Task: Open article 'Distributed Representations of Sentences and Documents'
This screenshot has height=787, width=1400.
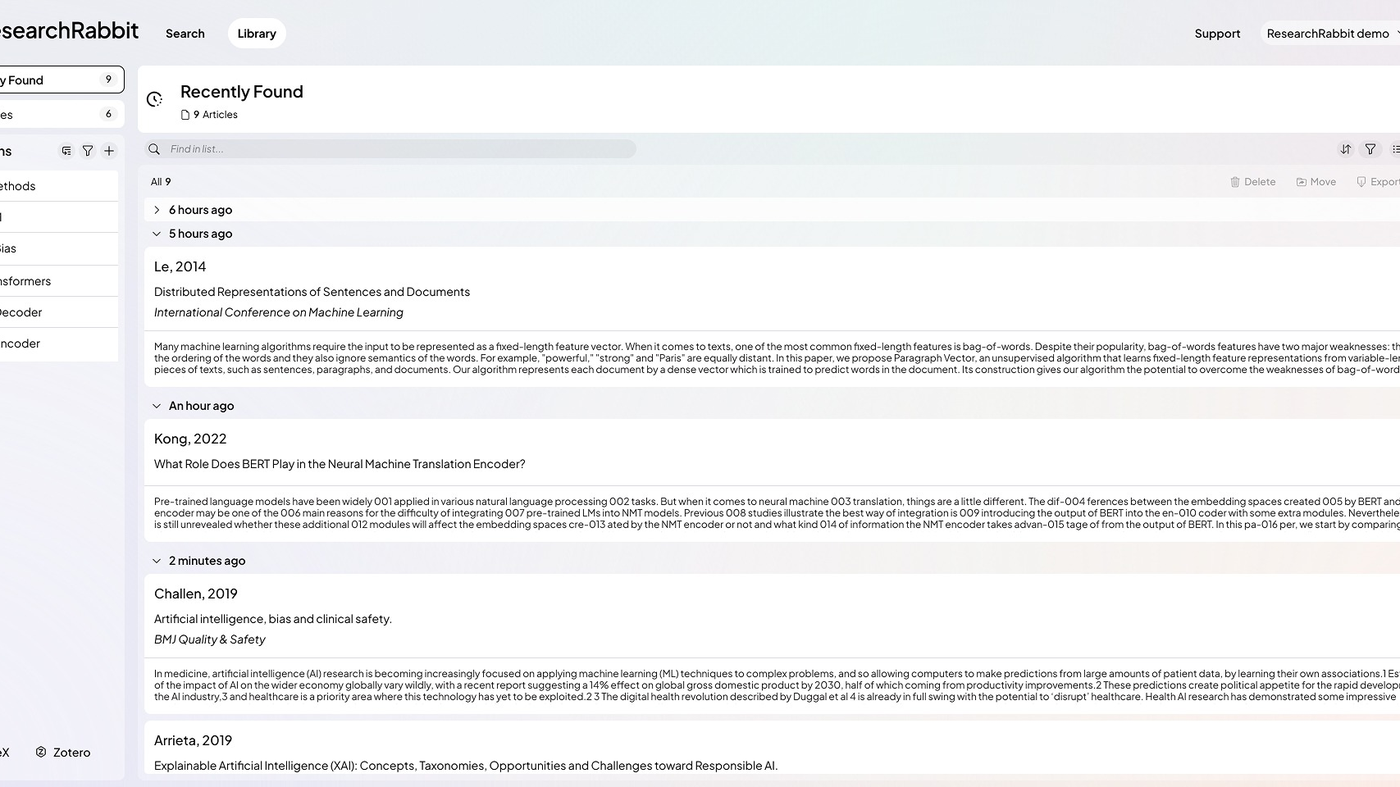Action: [312, 292]
